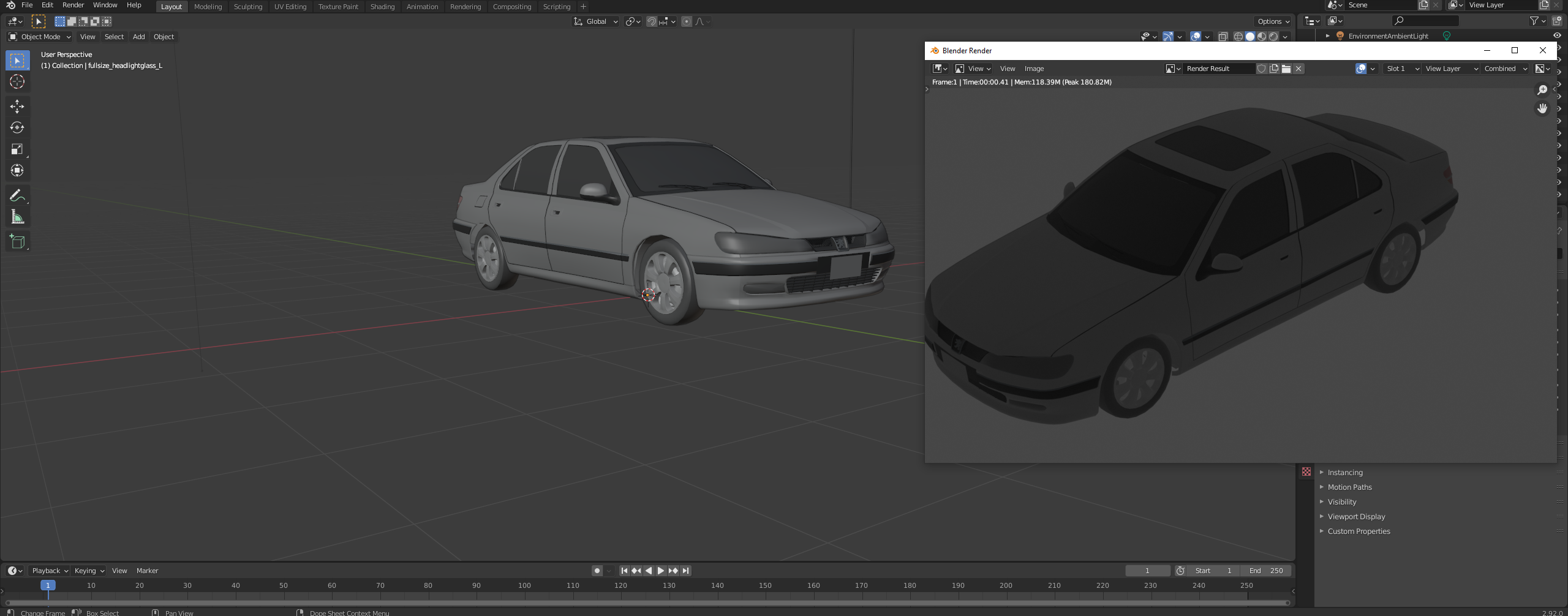Switch to the Shading workspace tab

(382, 7)
